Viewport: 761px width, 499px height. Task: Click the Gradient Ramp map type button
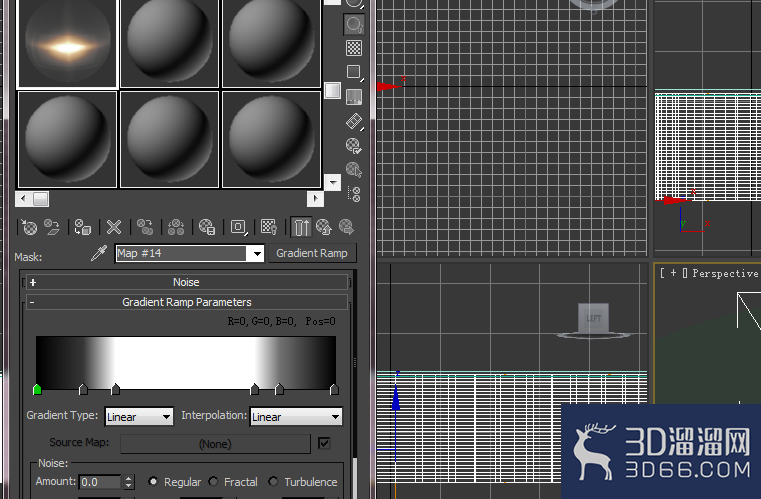[x=312, y=253]
